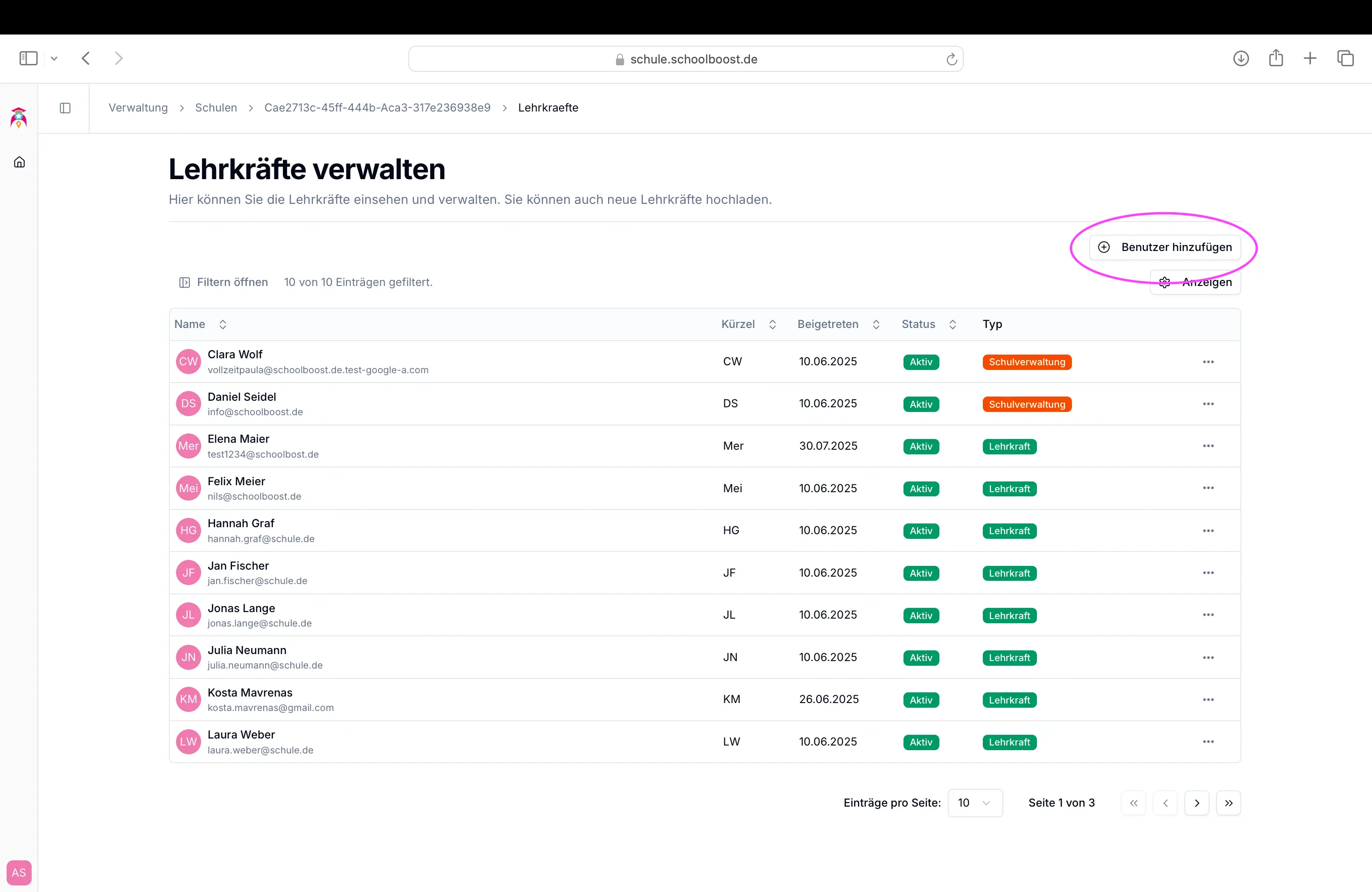The height and width of the screenshot is (892, 1372).
Task: Show Safari tab overview
Action: click(1345, 58)
